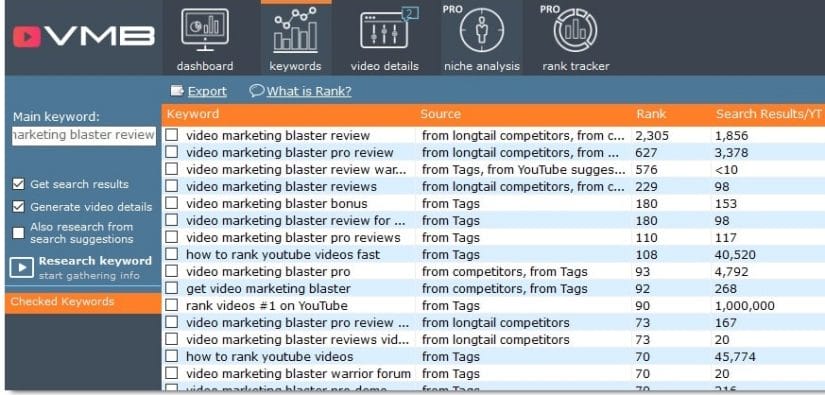Click the search results value 3,378

pyautogui.click(x=731, y=153)
